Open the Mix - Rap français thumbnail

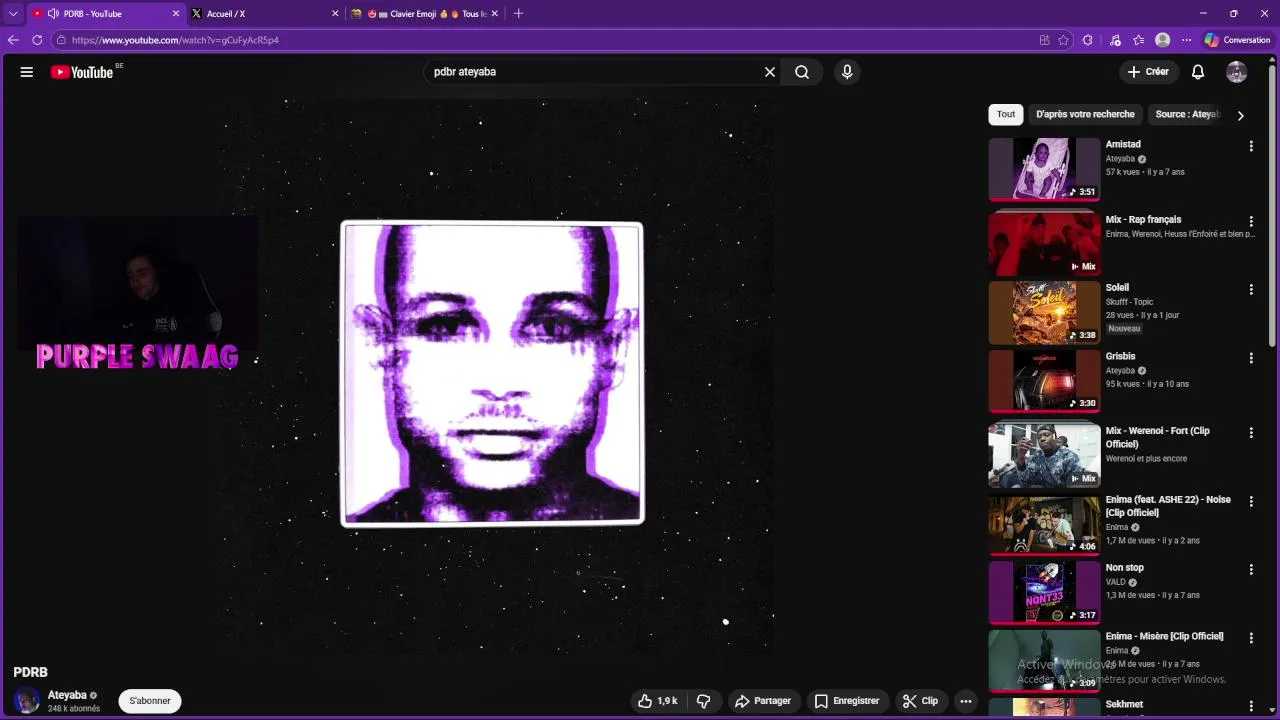click(x=1044, y=244)
